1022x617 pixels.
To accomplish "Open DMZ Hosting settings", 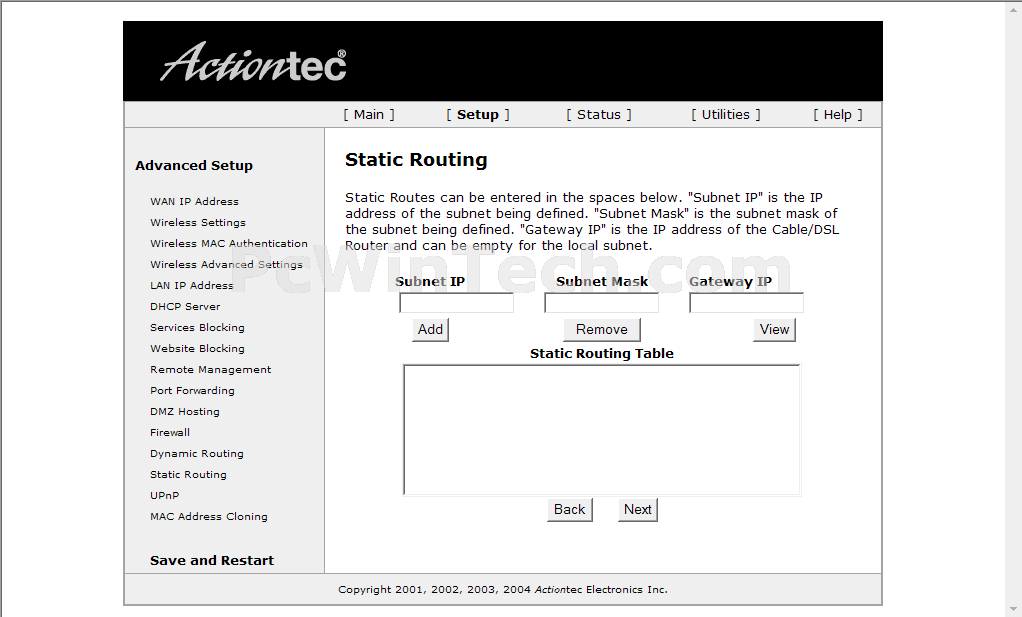I will [184, 411].
